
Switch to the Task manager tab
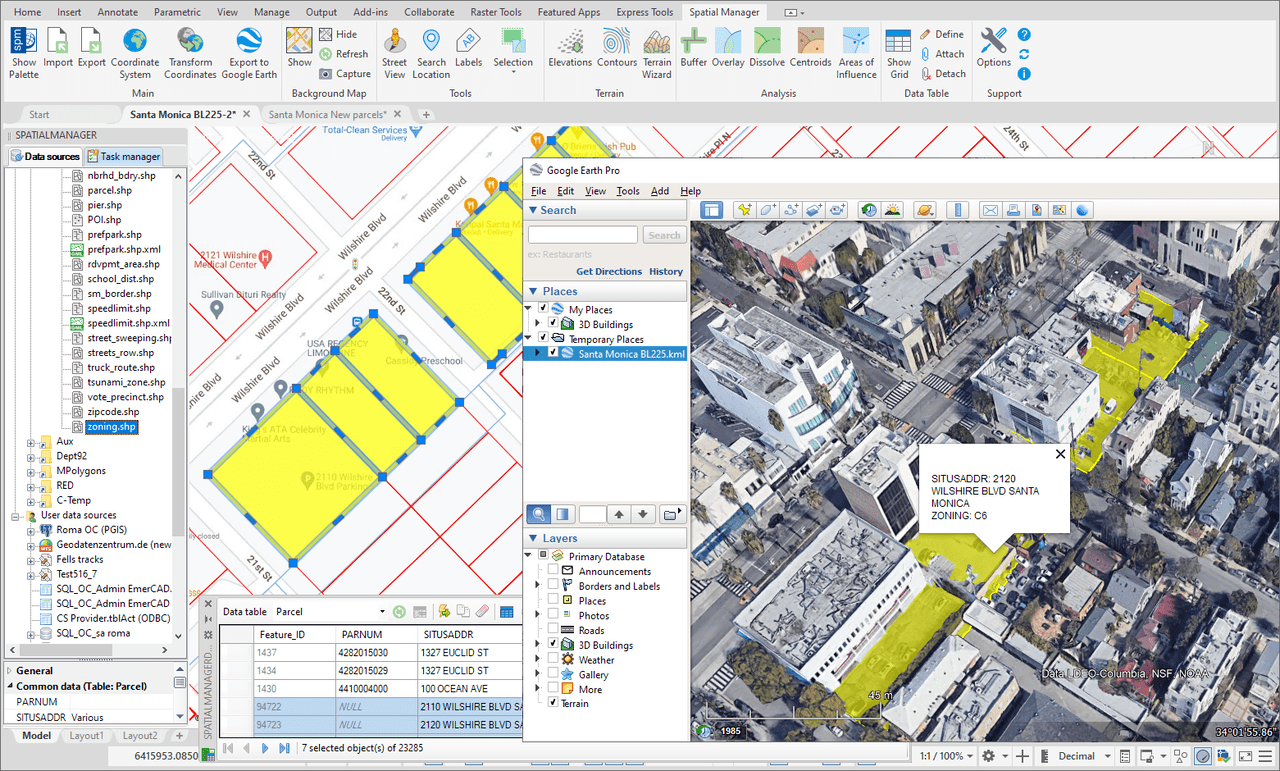pyautogui.click(x=123, y=157)
